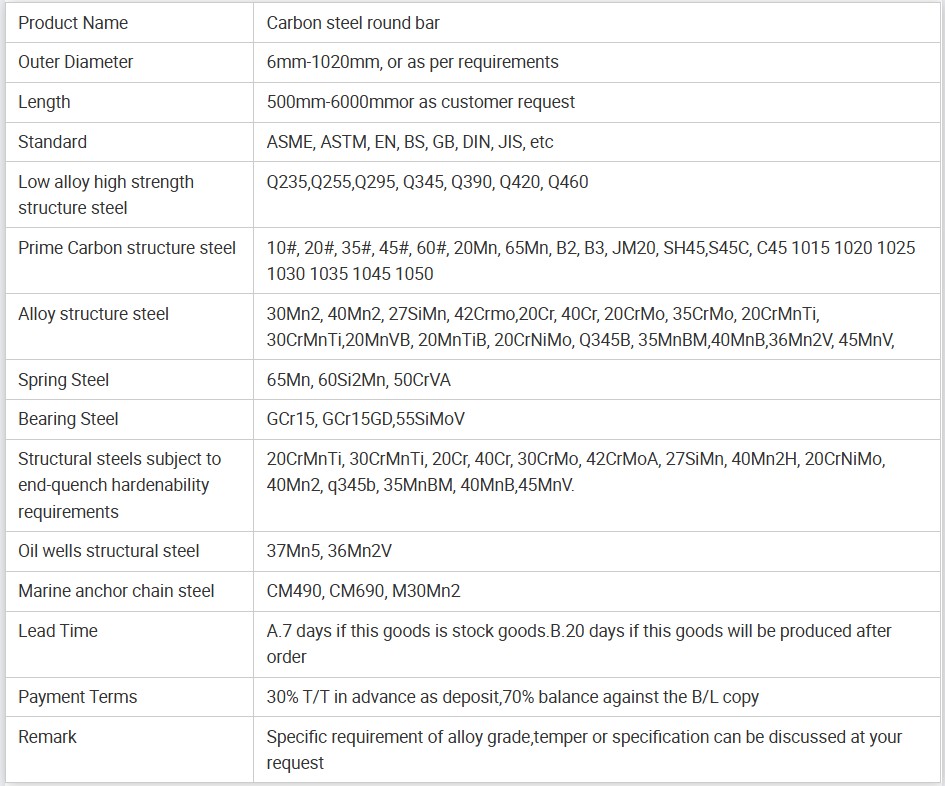Click the Bearing Steel row label

[x=68, y=419]
